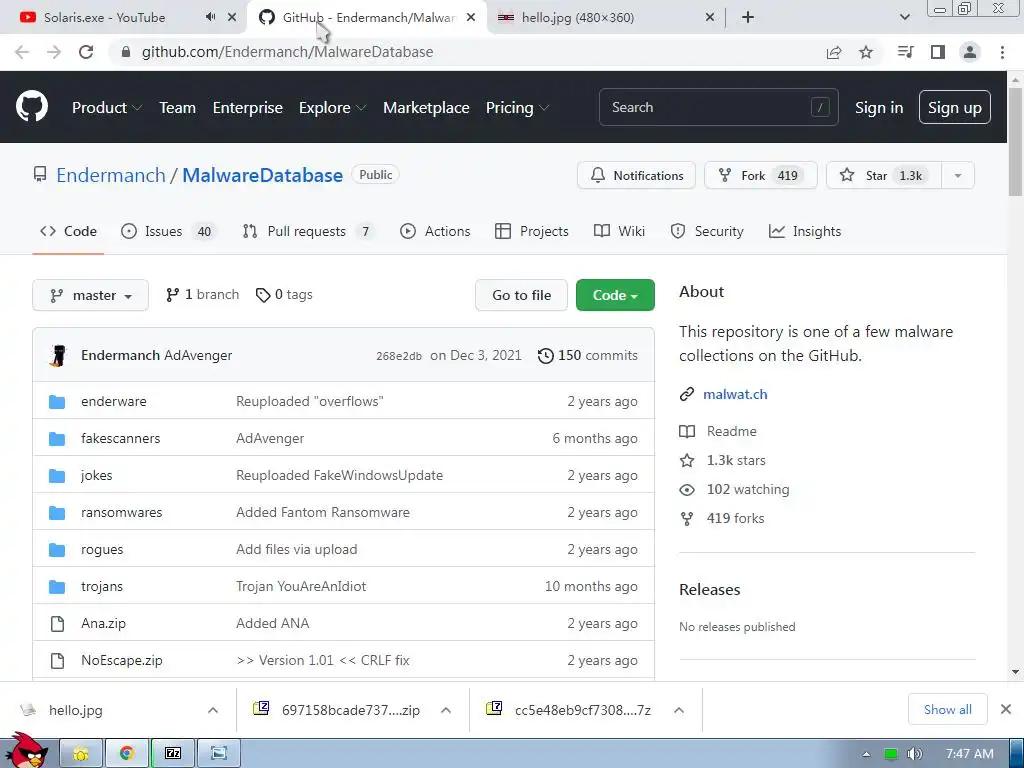Screen dimensions: 1024x768
Task: Open the NoEscape.zip file
Action: 121,661
